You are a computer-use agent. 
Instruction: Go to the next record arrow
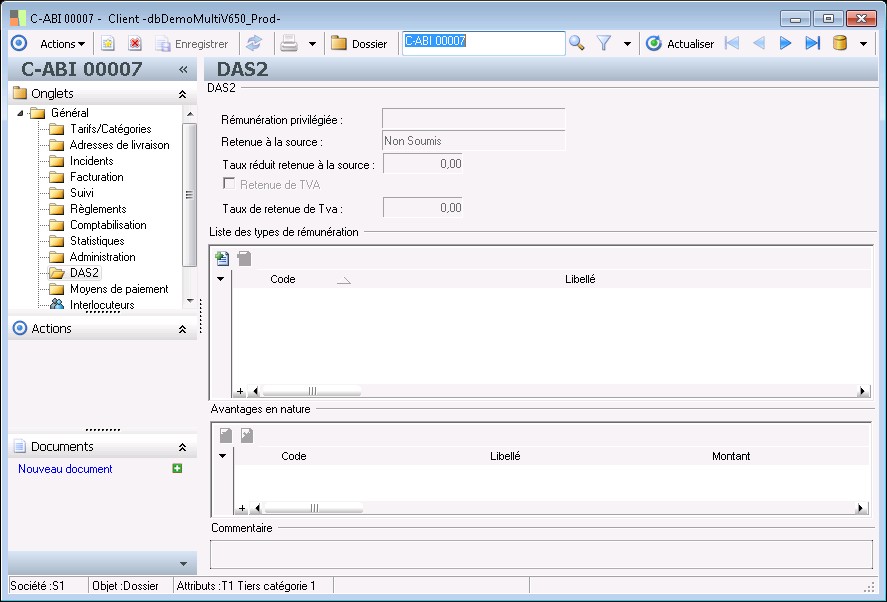tap(785, 44)
